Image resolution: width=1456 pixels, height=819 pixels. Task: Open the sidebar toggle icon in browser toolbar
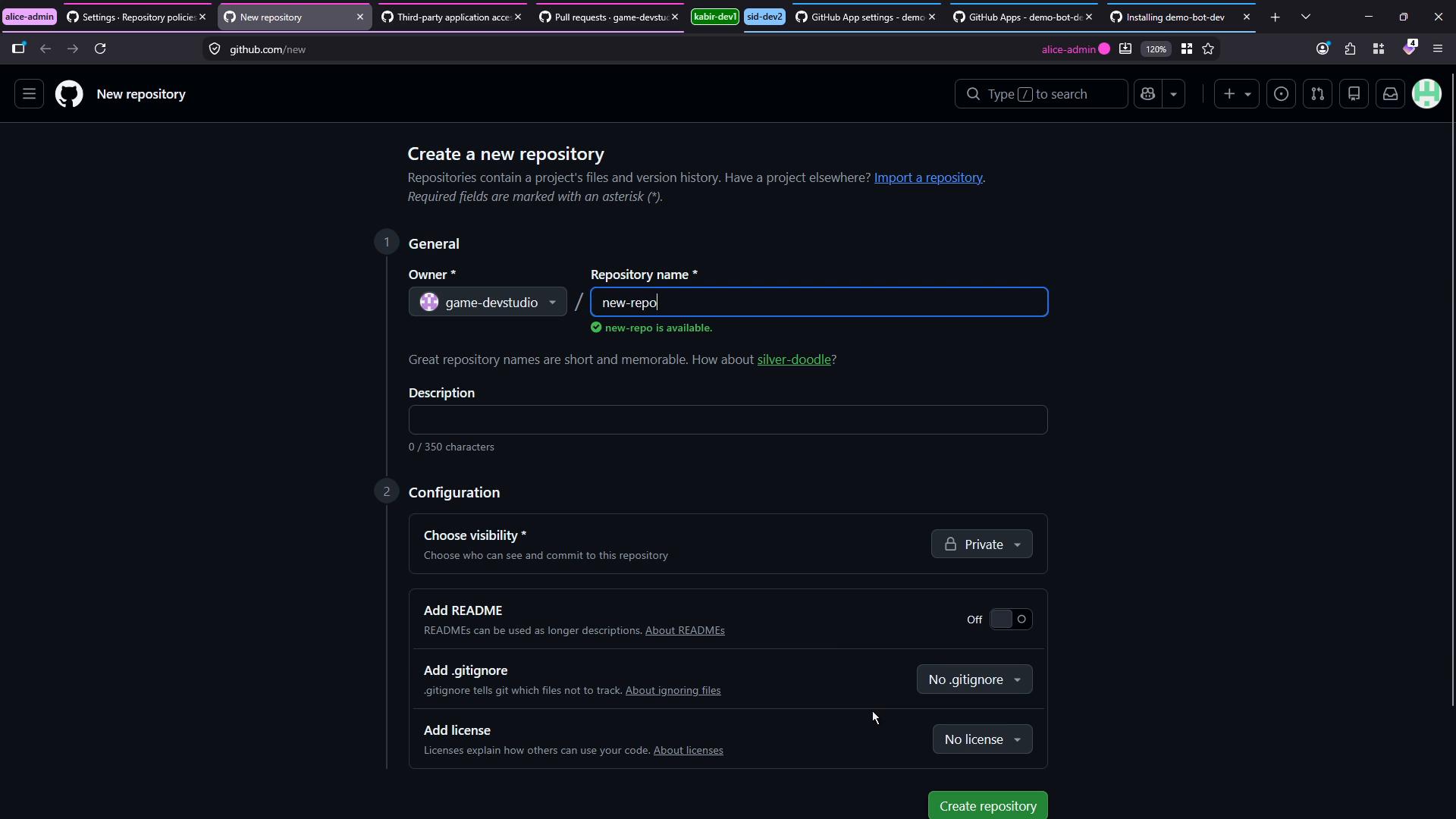click(x=18, y=49)
